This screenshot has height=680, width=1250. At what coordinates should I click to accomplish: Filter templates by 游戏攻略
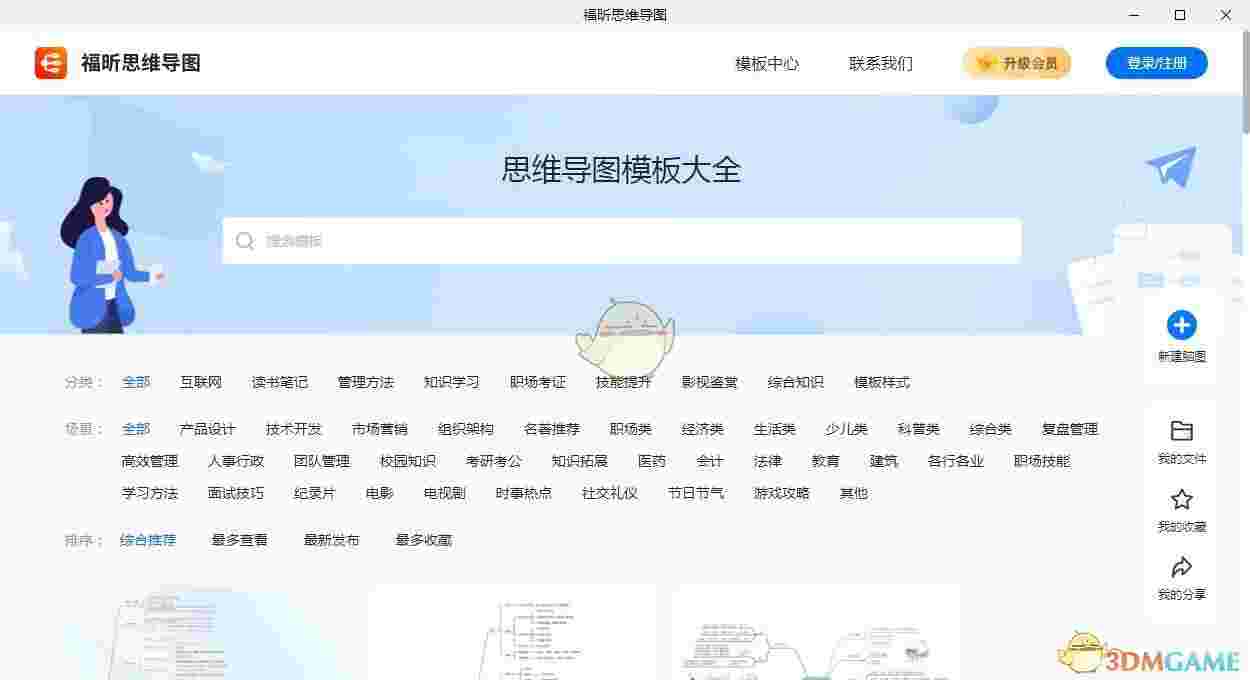click(x=781, y=493)
